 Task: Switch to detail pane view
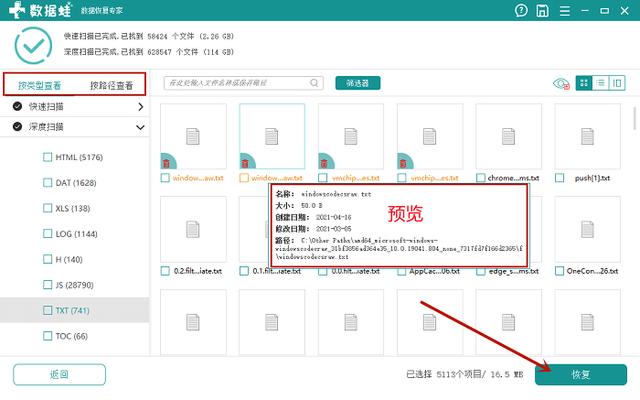[x=617, y=83]
